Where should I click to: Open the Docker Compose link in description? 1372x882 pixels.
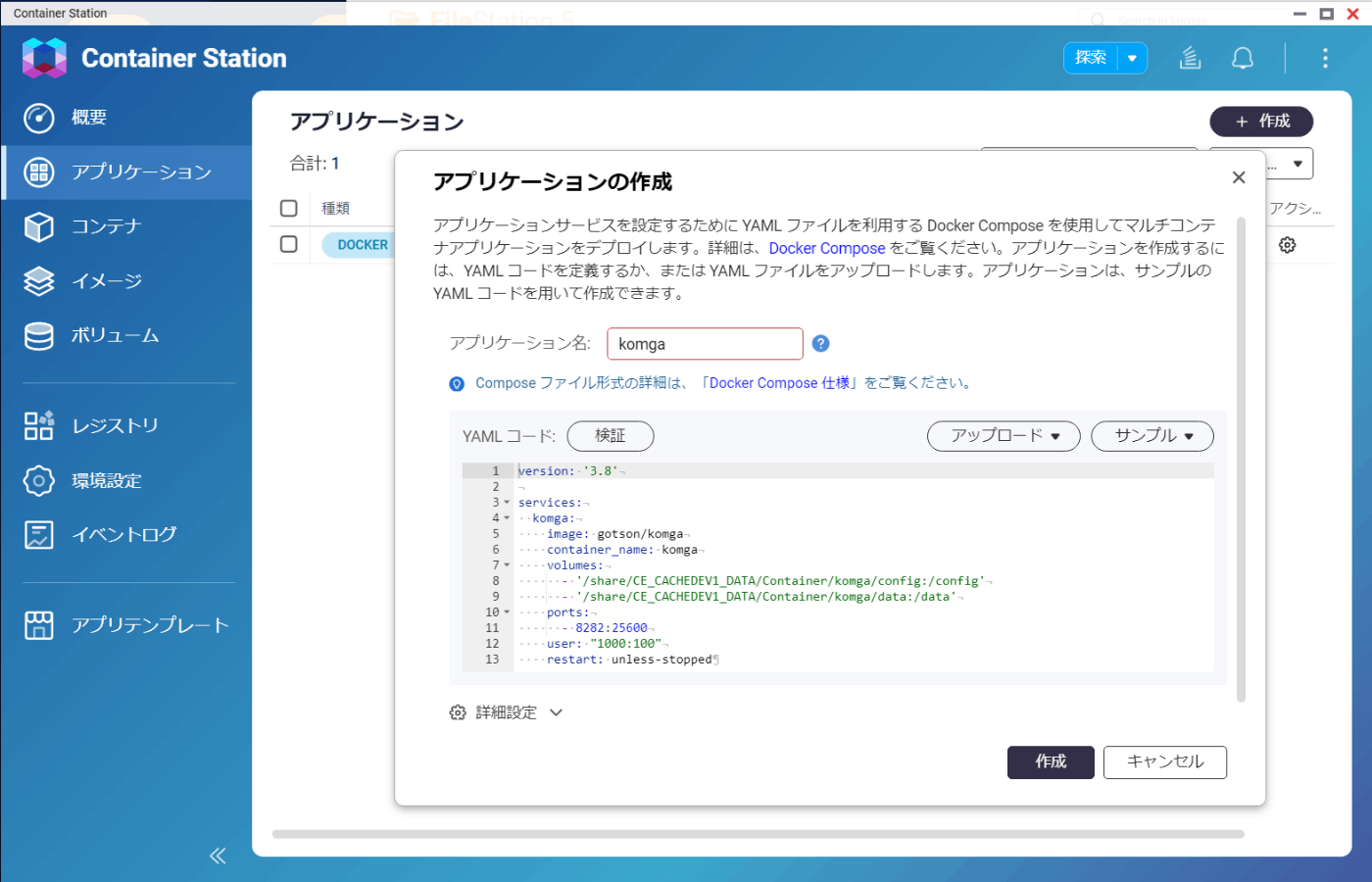coord(827,249)
